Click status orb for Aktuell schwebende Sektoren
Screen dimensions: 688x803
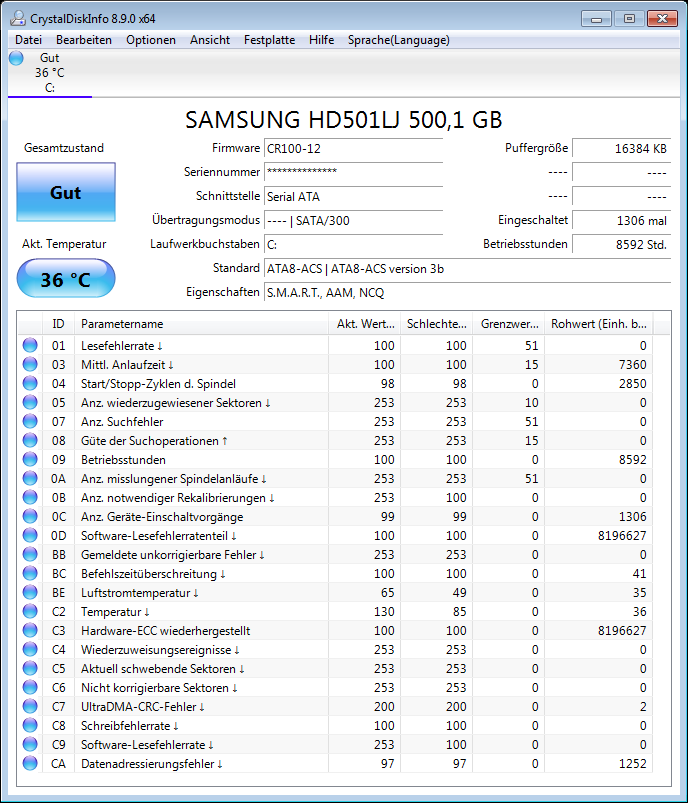pyautogui.click(x=30, y=668)
